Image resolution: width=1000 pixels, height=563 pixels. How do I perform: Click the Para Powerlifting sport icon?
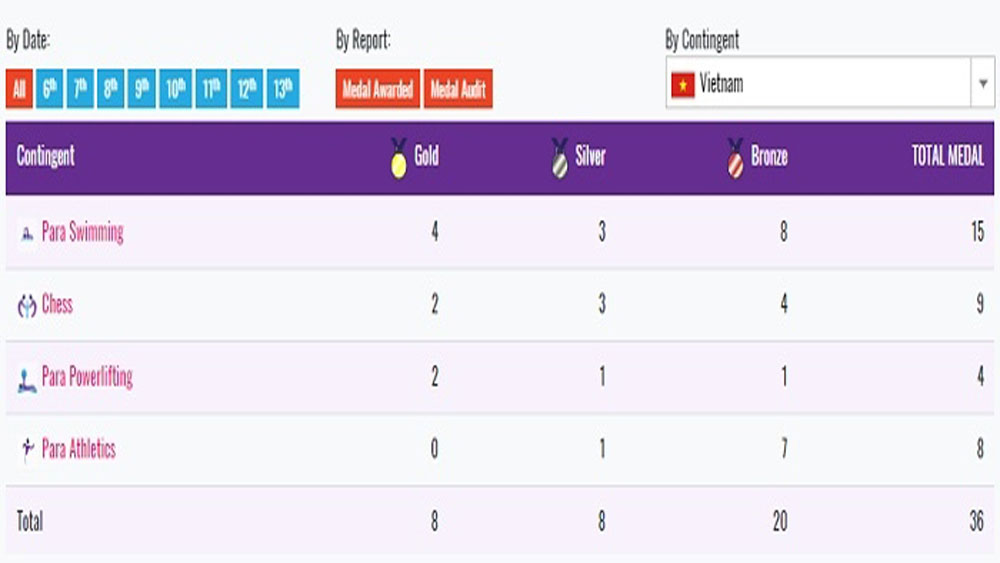[x=27, y=381]
